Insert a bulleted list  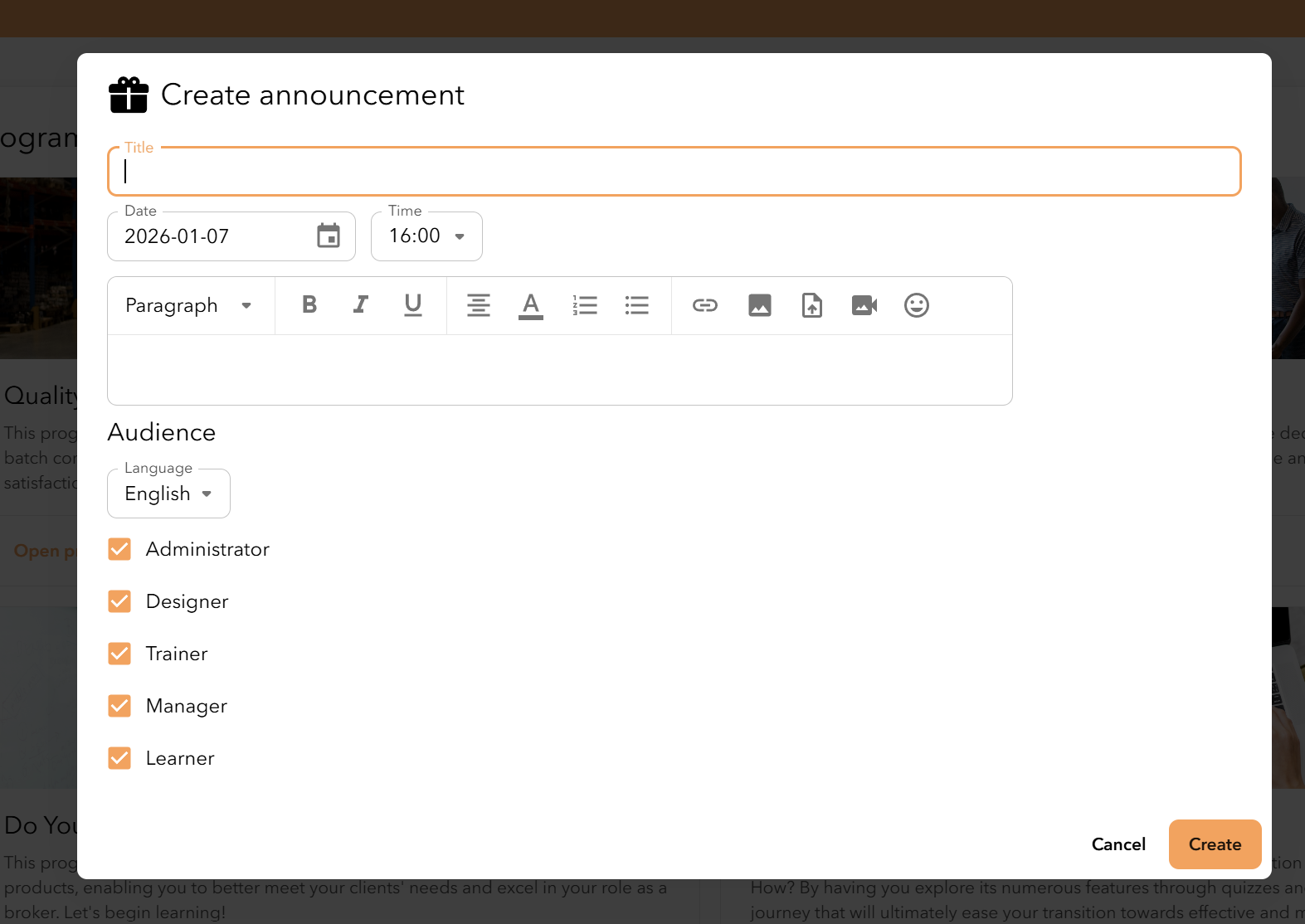(x=637, y=305)
